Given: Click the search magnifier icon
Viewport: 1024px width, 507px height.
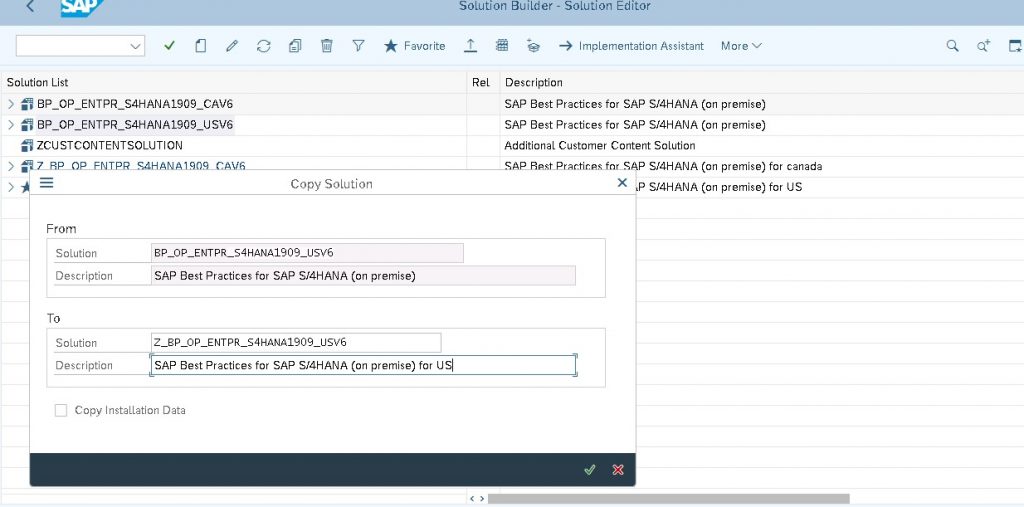Looking at the screenshot, I should tap(953, 46).
